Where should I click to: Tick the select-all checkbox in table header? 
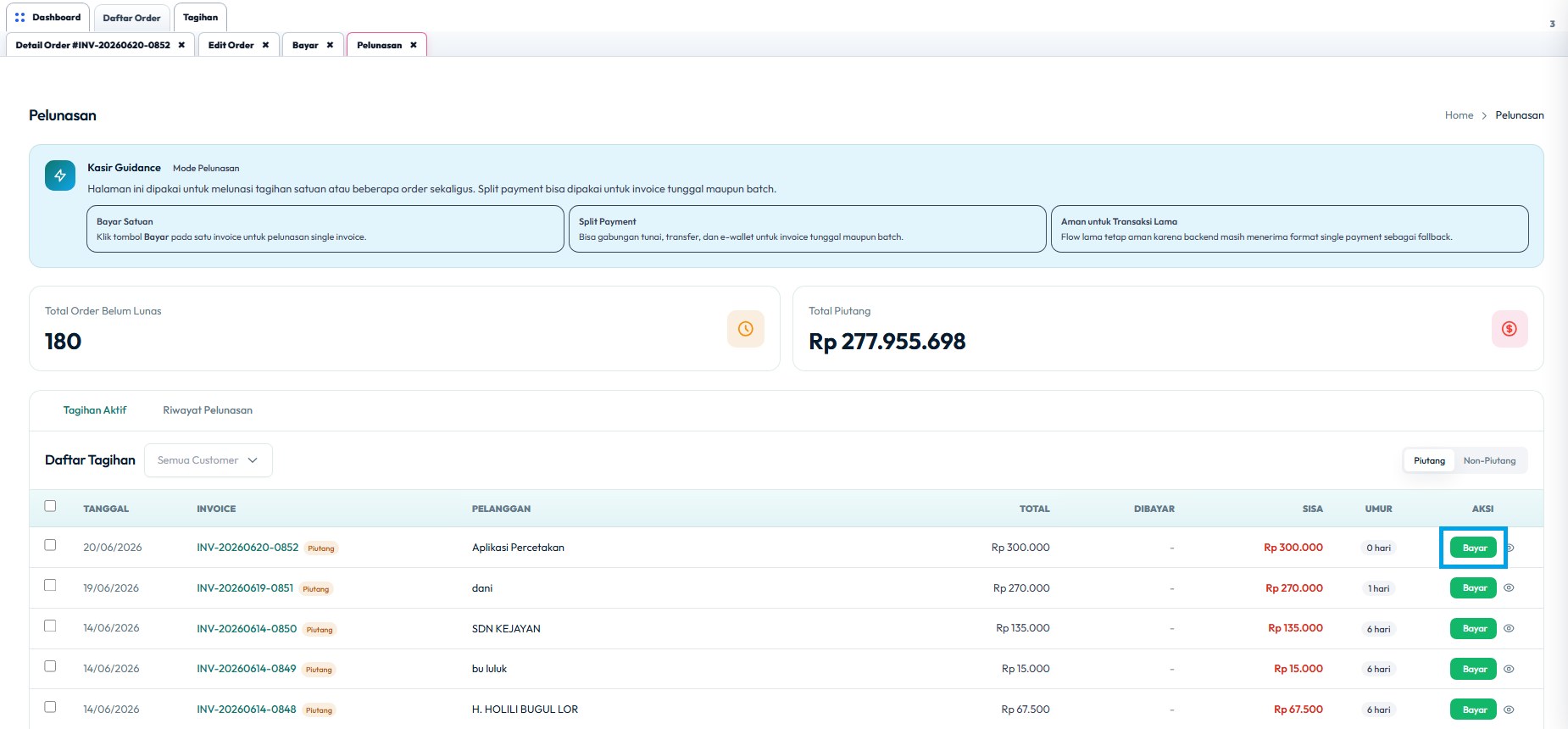[x=50, y=506]
